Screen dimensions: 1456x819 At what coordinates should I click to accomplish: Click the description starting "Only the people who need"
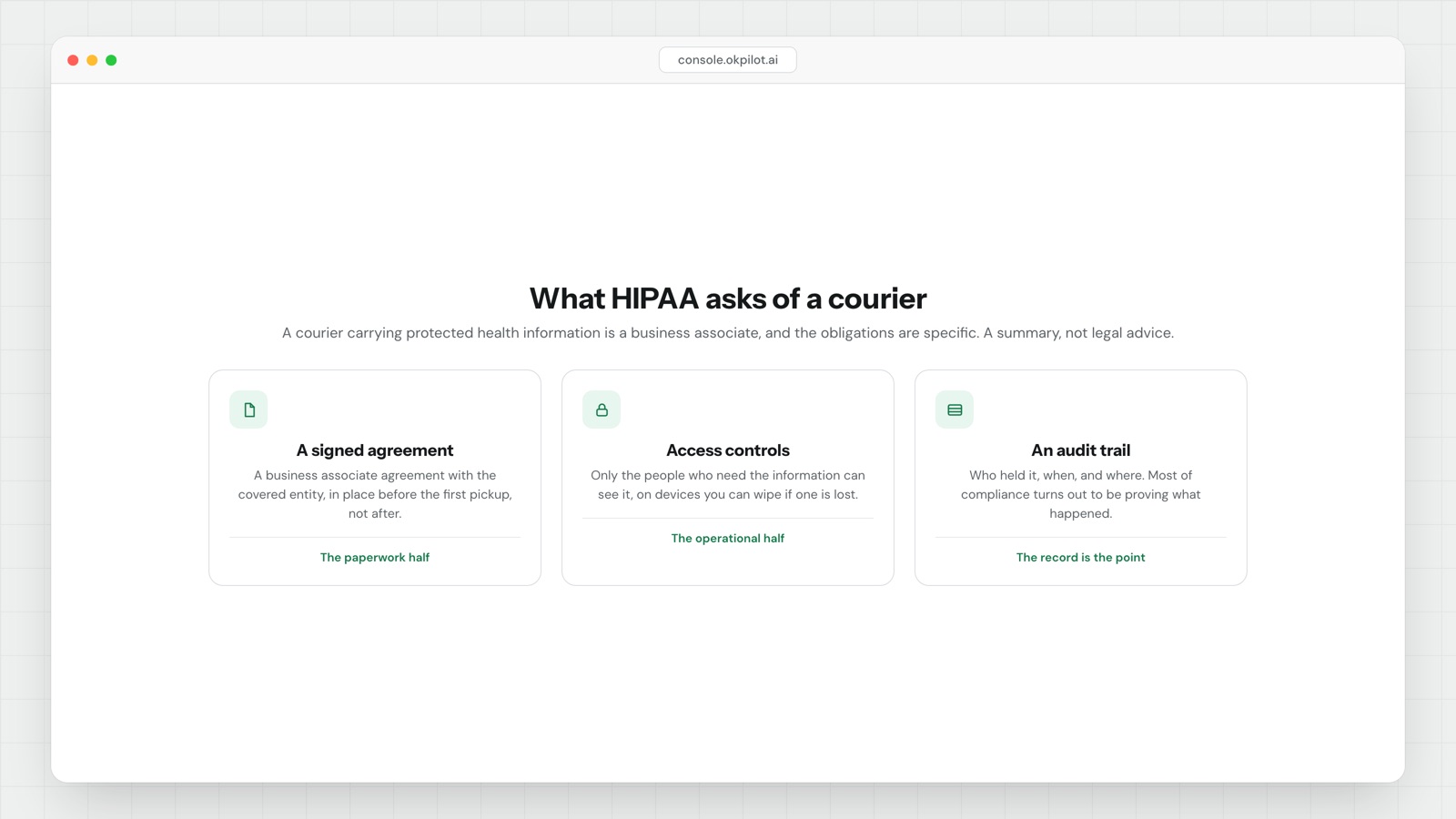(728, 485)
